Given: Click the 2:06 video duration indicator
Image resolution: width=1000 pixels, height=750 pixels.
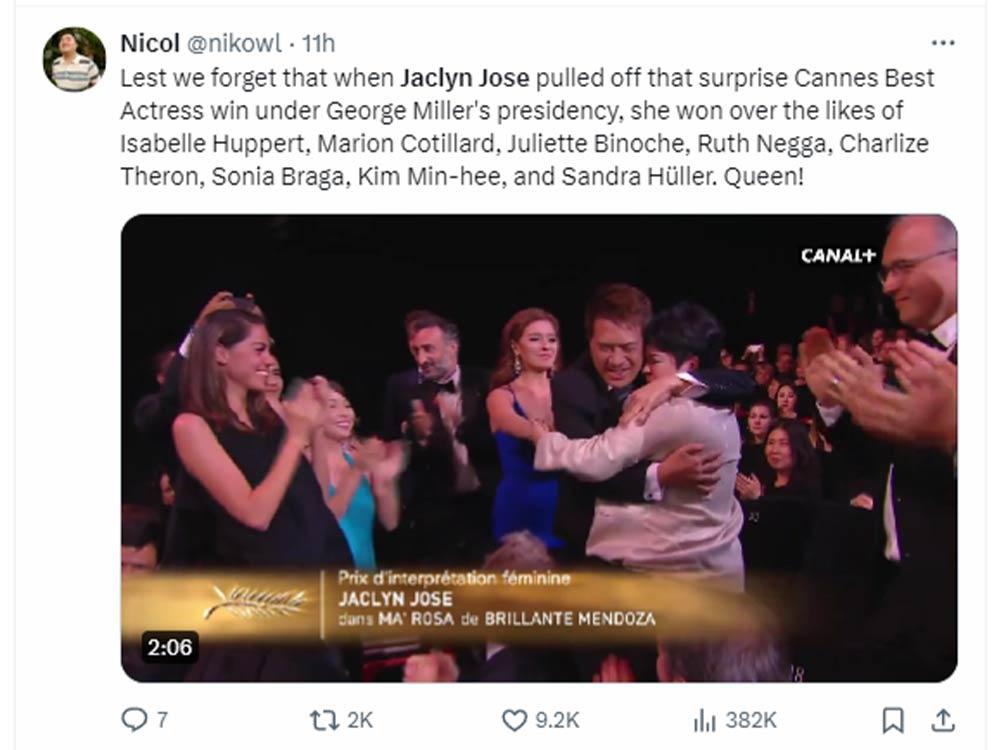Looking at the screenshot, I should [170, 649].
